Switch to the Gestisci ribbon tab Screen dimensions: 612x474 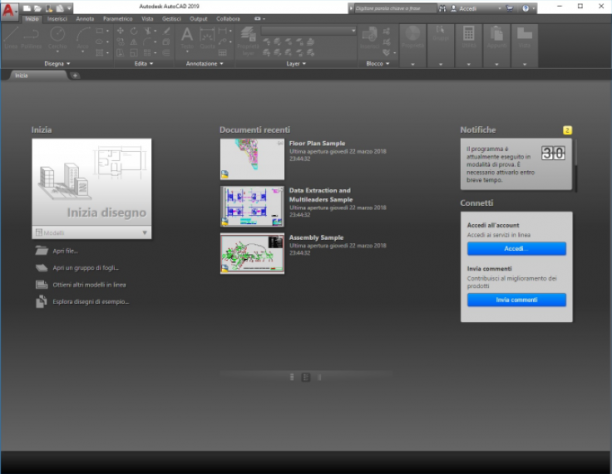171,19
